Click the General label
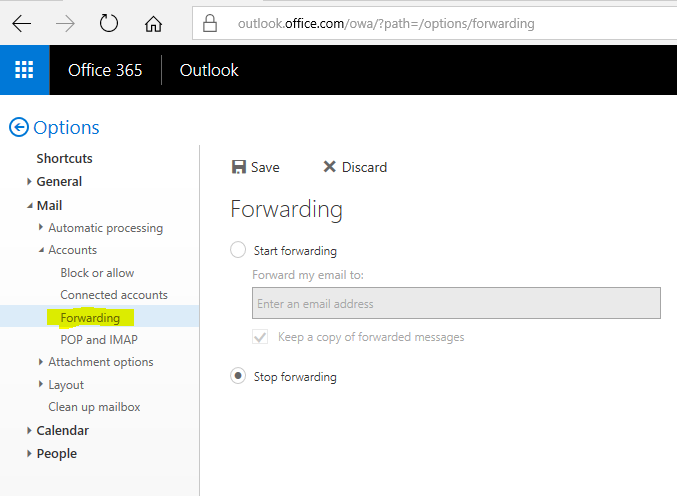The width and height of the screenshot is (677, 496). 59,182
